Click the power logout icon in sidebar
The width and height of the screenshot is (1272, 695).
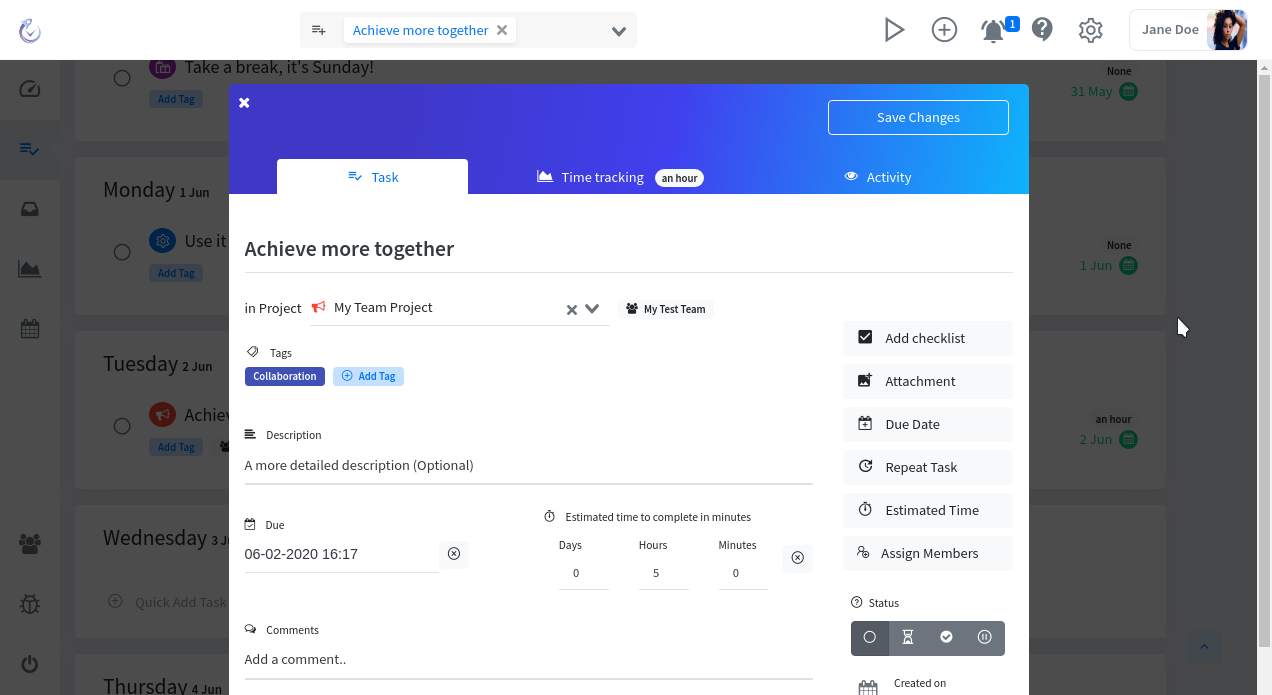tap(30, 664)
